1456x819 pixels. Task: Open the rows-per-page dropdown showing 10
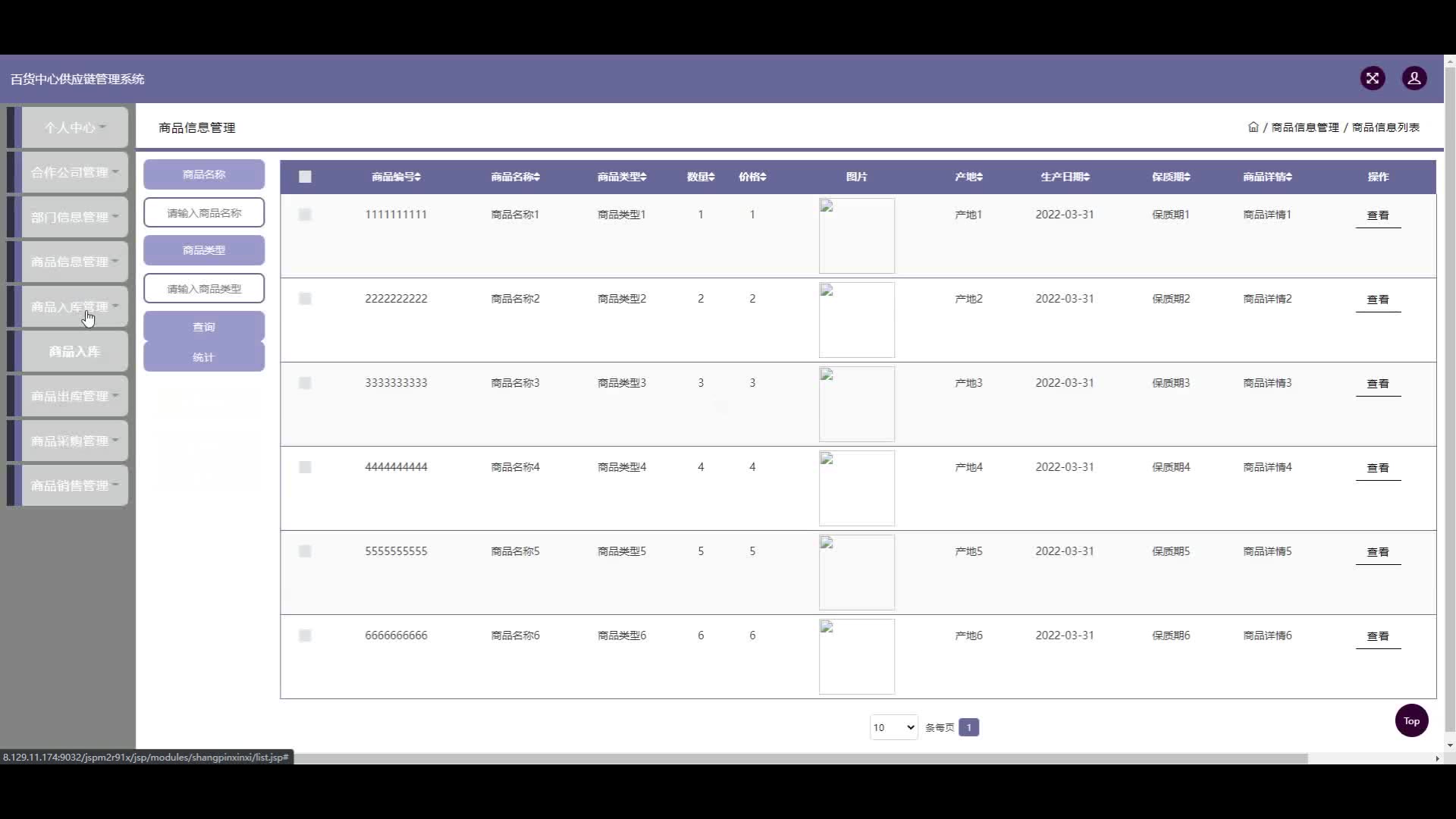[893, 727]
